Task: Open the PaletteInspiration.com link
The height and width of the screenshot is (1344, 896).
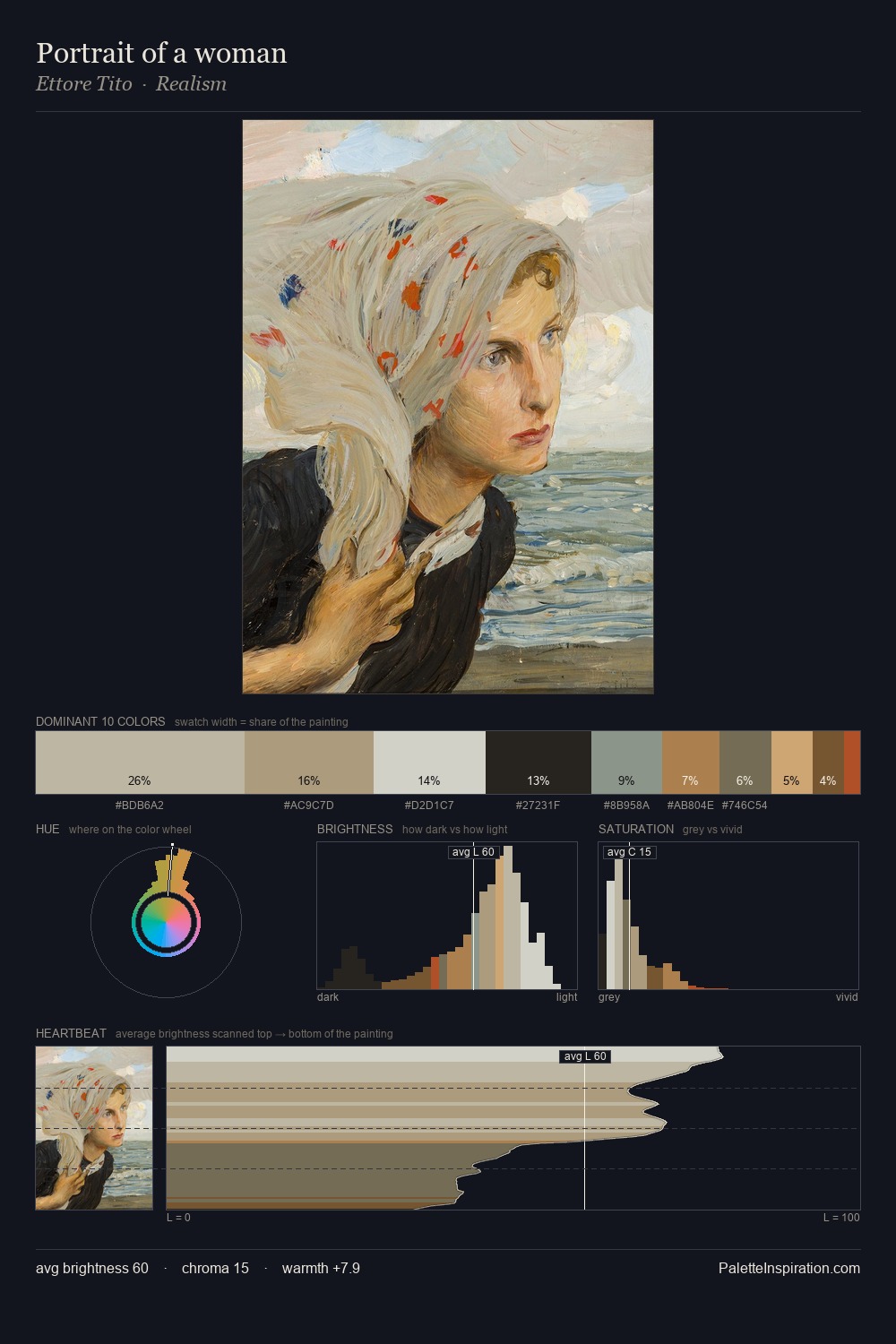Action: click(789, 1268)
